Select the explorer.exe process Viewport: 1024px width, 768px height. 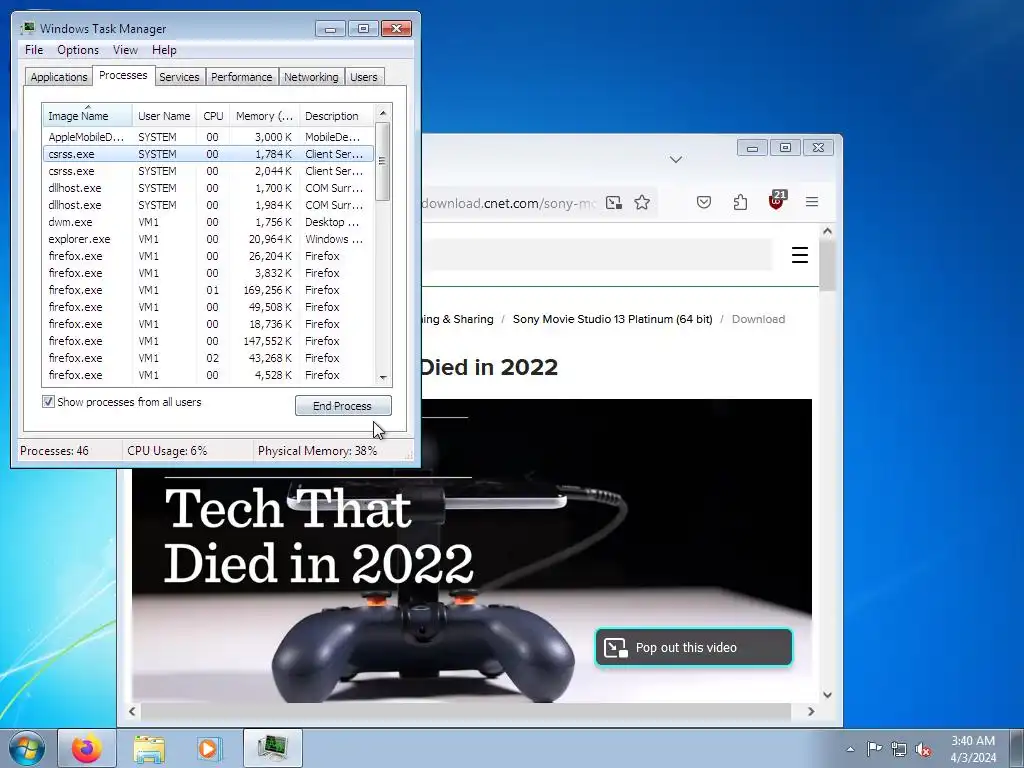pyautogui.click(x=209, y=239)
